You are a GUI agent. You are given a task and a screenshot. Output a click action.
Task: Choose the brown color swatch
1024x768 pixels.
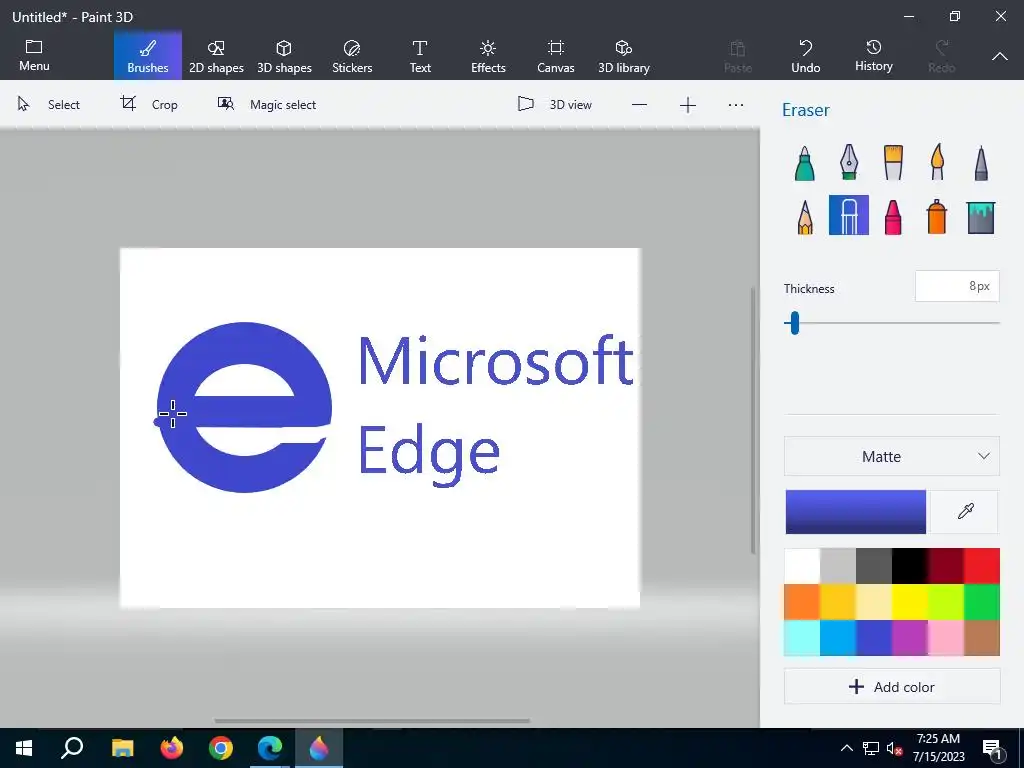[982, 637]
